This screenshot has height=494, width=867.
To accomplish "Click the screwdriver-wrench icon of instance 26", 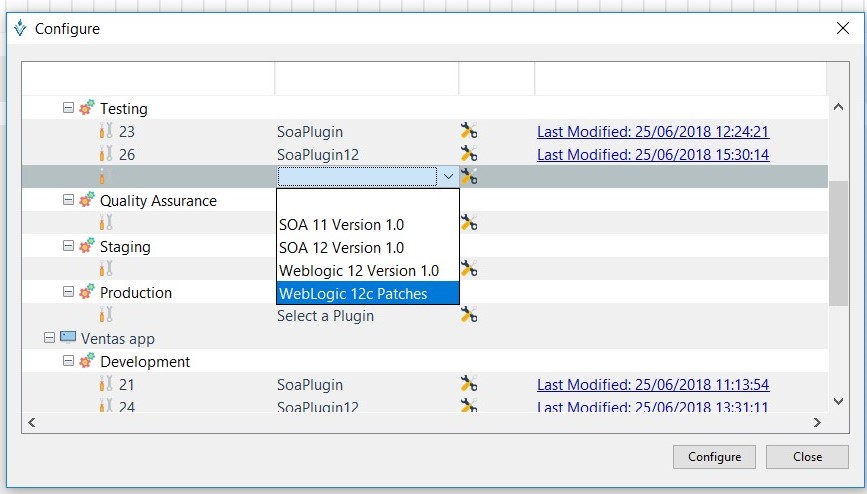I will [106, 154].
